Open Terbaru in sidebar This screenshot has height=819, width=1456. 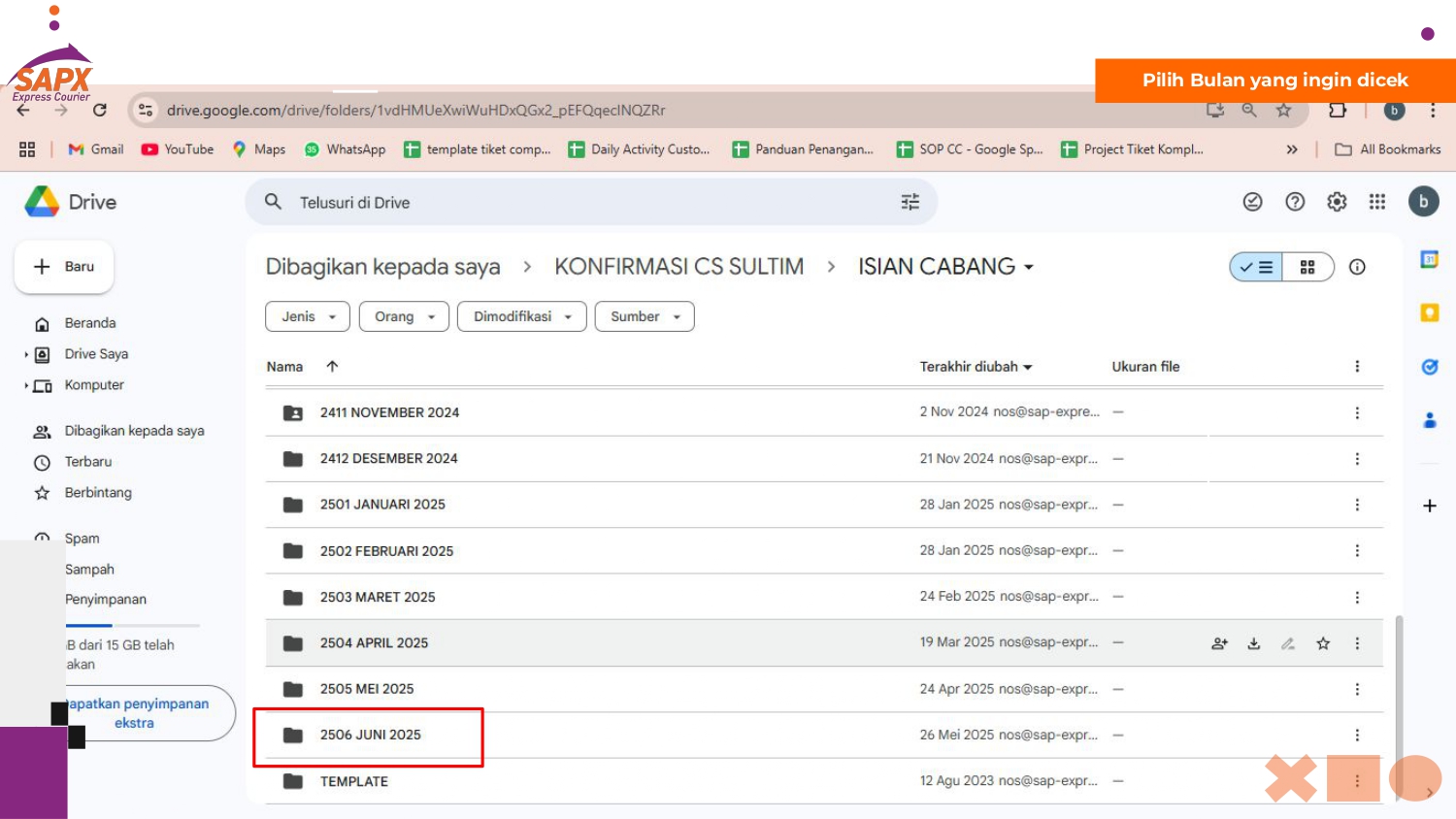pos(88,462)
